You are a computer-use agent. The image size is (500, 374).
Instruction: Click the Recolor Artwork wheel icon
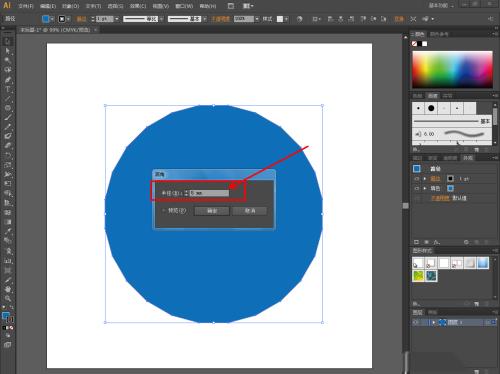299,19
